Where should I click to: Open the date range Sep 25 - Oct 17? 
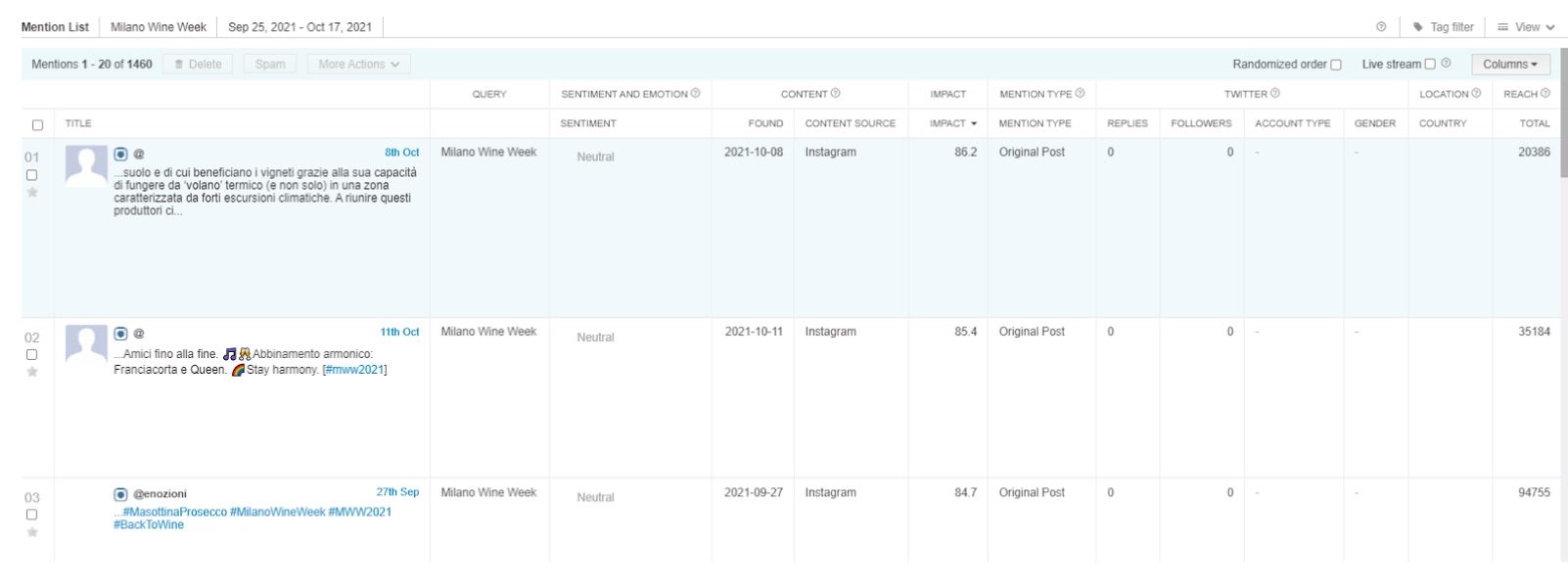point(300,27)
